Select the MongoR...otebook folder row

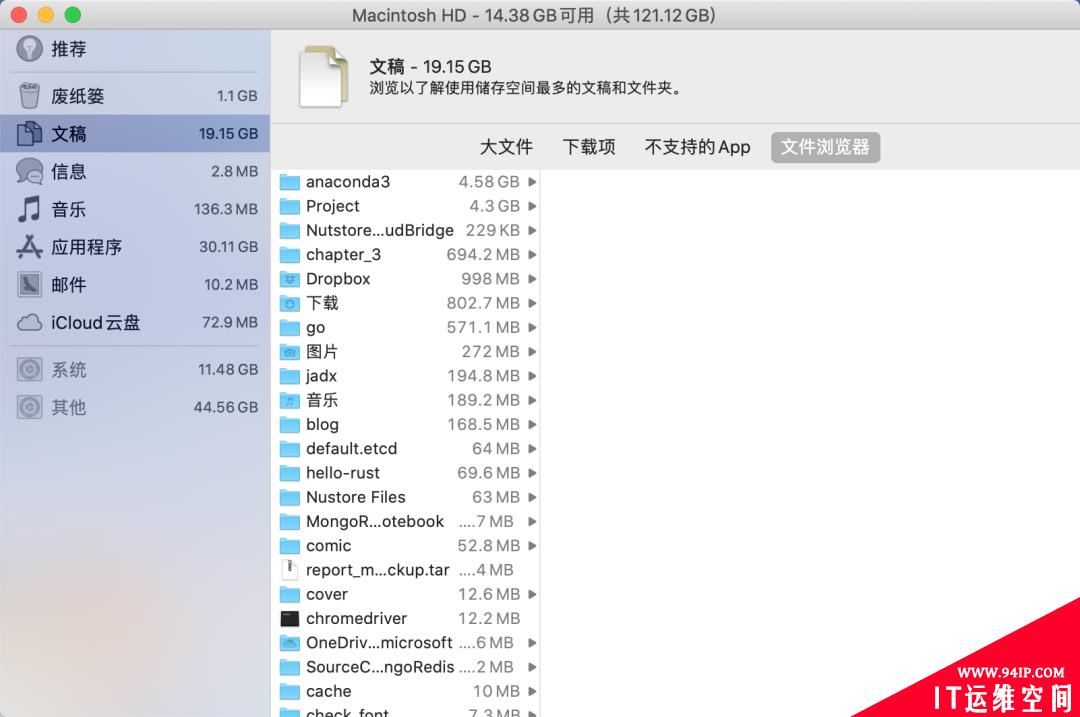click(406, 521)
